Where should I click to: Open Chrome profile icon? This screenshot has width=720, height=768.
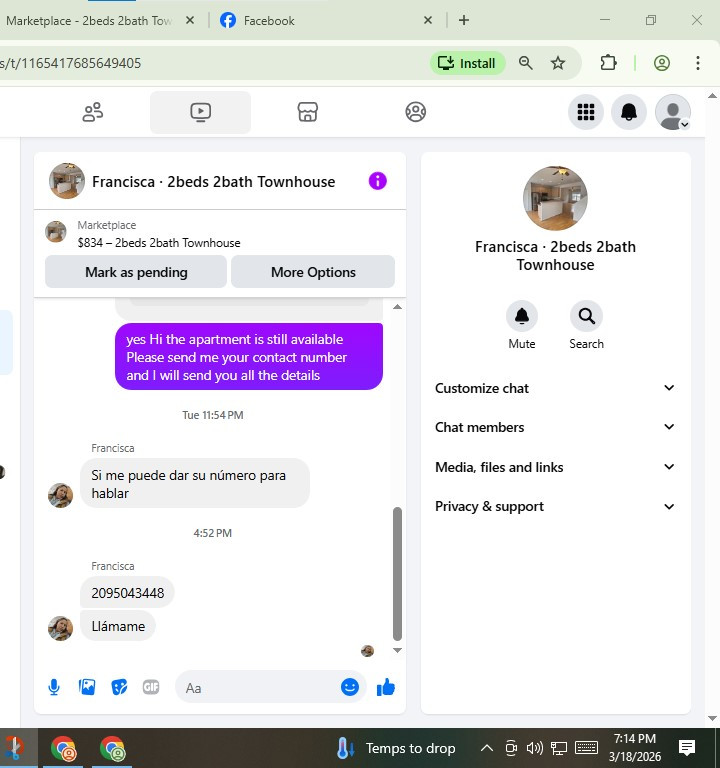[x=662, y=63]
